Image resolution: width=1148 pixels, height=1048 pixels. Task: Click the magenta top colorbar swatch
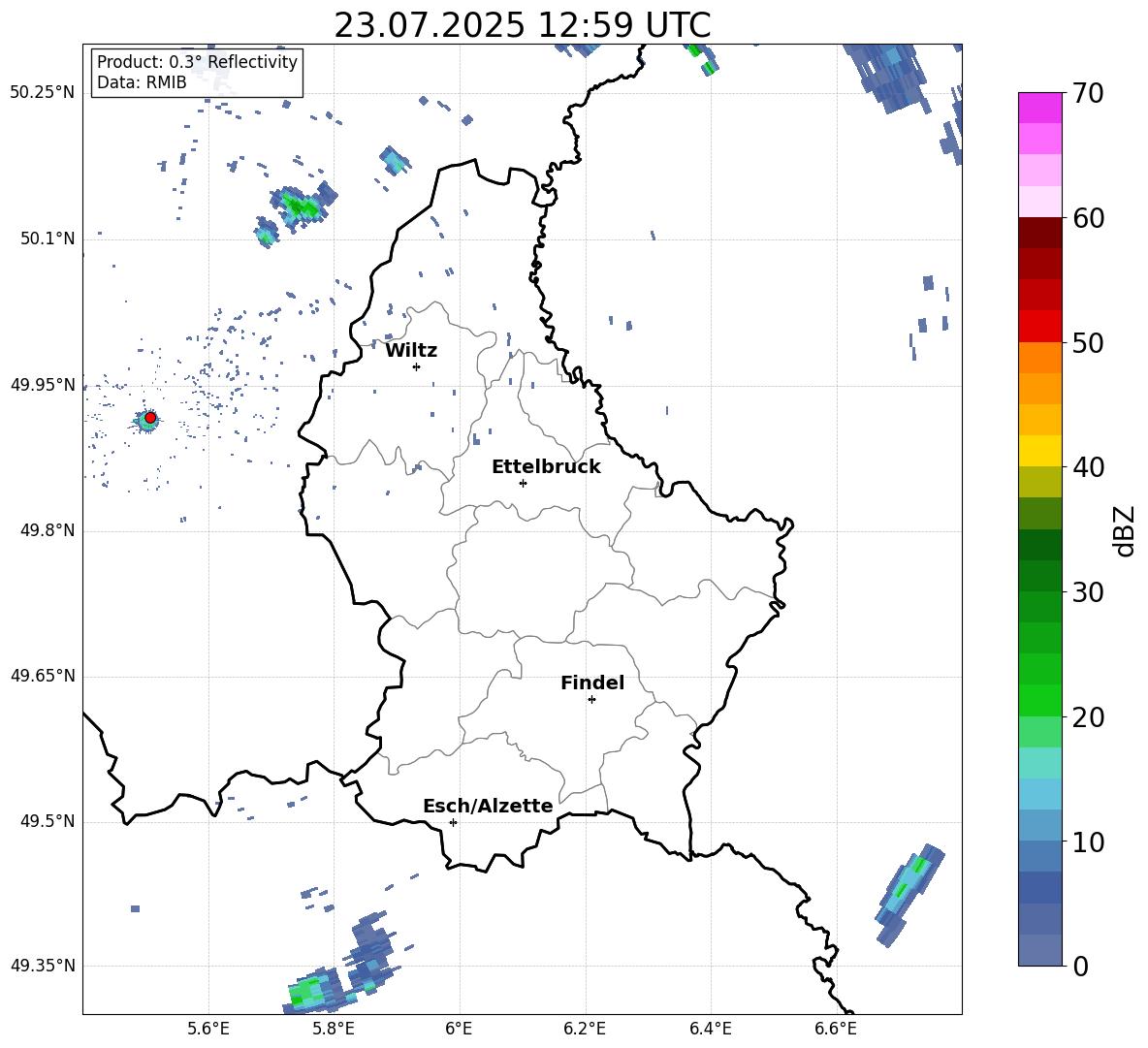pos(1040,109)
